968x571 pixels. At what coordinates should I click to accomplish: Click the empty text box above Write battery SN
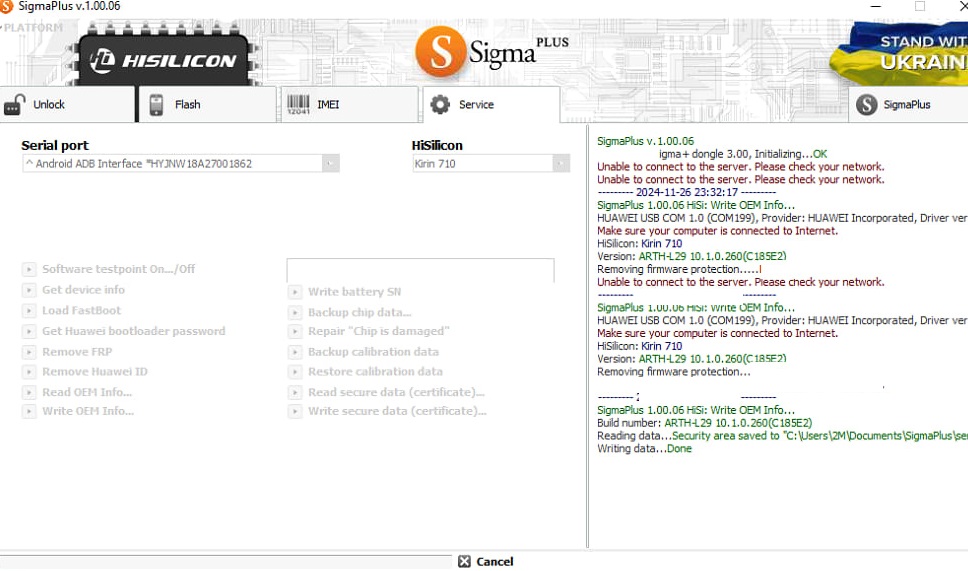click(420, 270)
